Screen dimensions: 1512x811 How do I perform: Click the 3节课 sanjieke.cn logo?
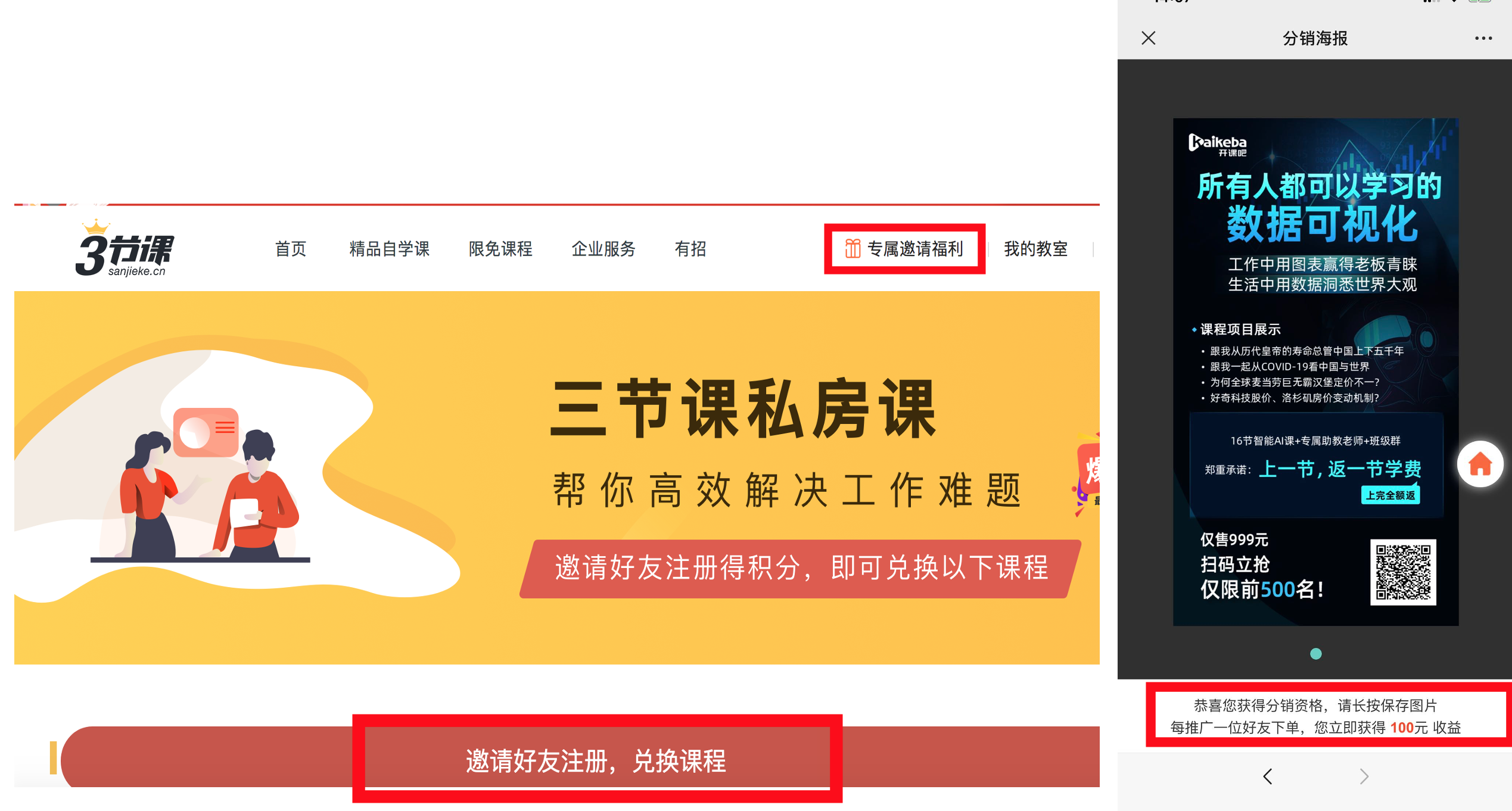point(125,248)
